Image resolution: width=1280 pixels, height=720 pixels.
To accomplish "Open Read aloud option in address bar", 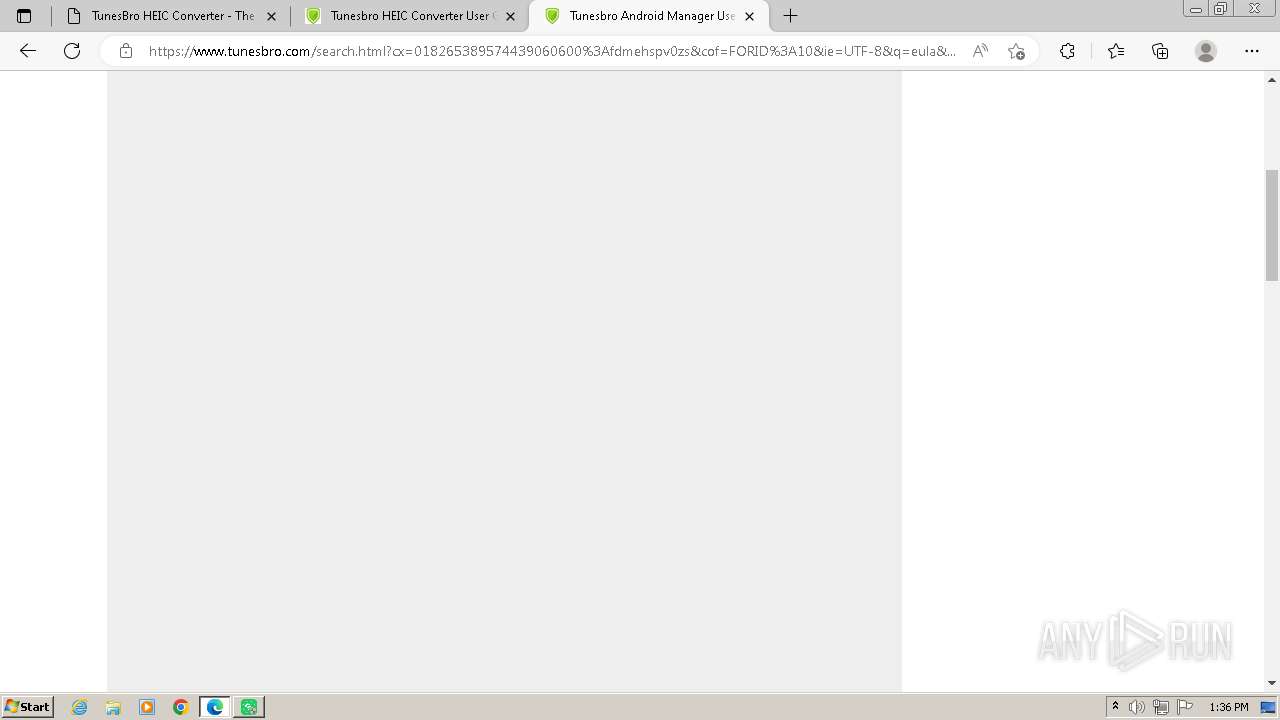I will coord(980,51).
